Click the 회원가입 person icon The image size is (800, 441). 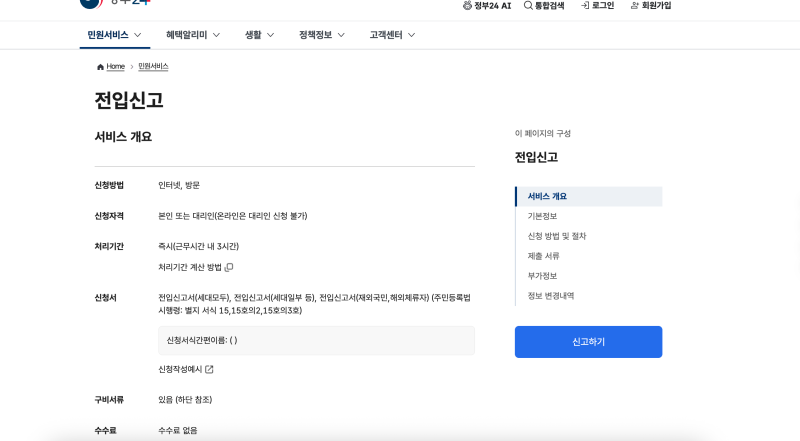635,6
